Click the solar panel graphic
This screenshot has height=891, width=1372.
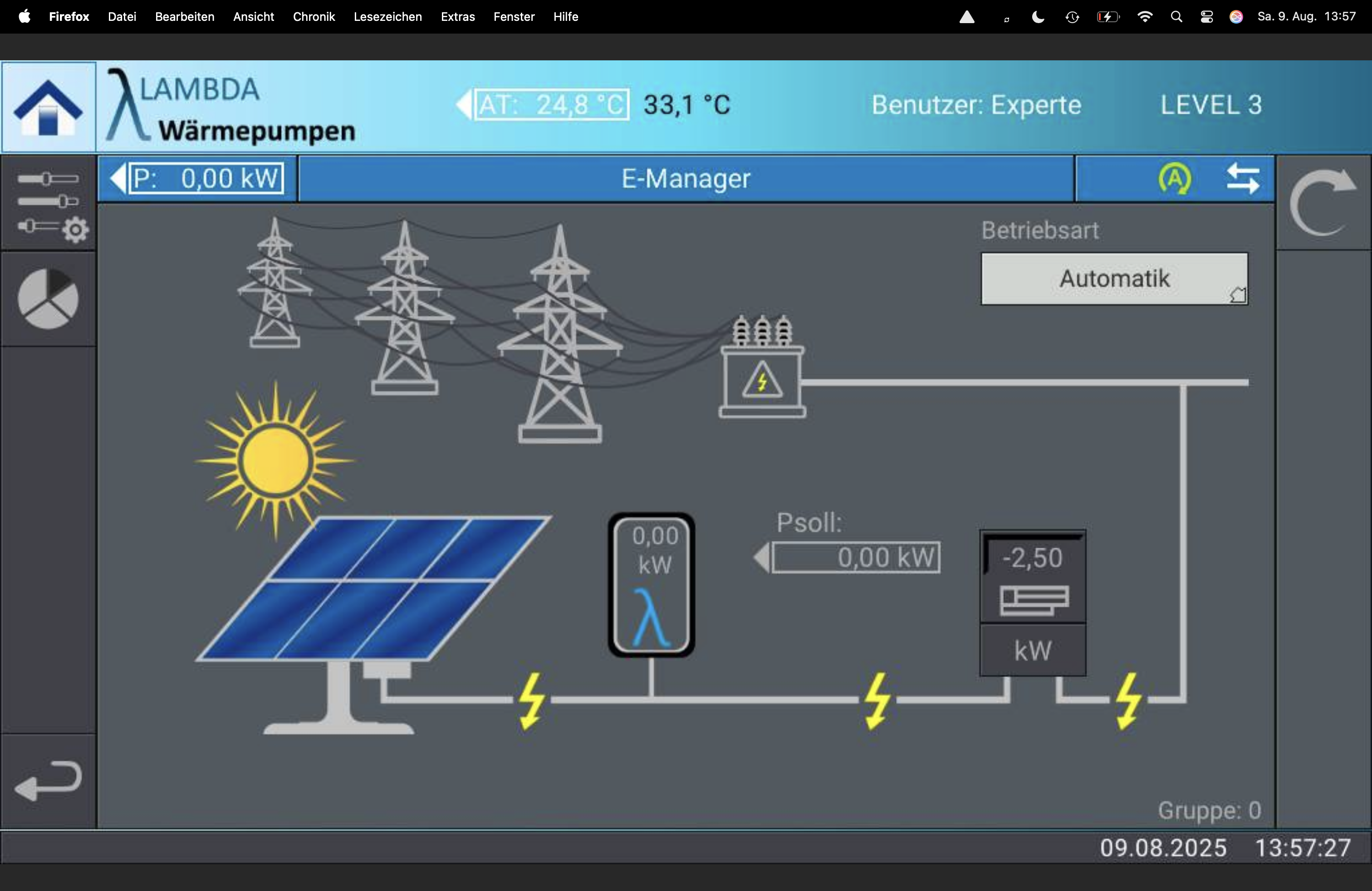pos(375,588)
